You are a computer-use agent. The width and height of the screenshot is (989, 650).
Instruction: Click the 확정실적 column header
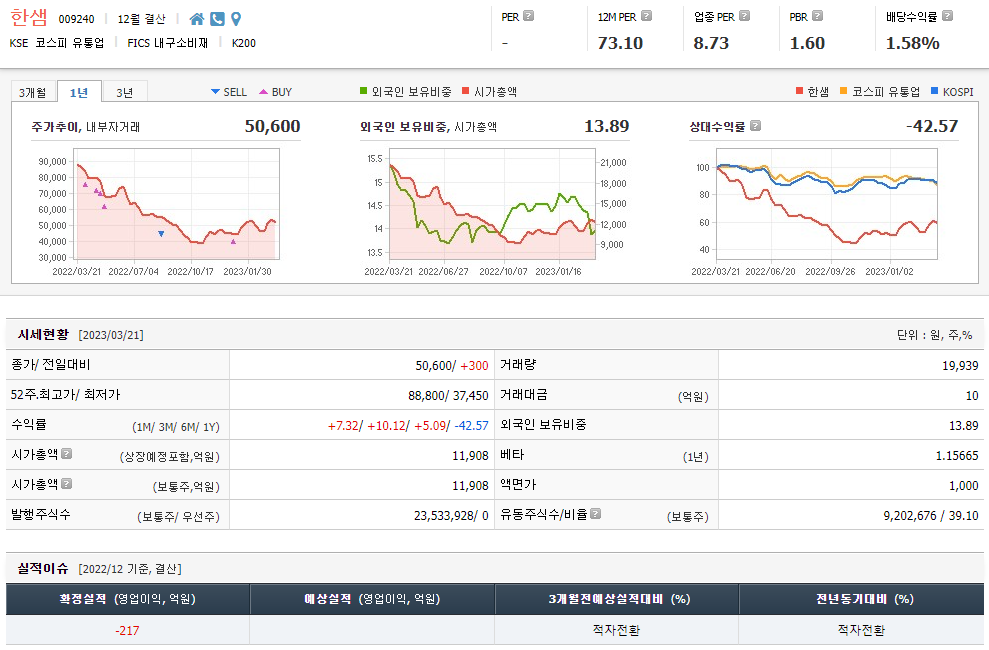coord(127,599)
